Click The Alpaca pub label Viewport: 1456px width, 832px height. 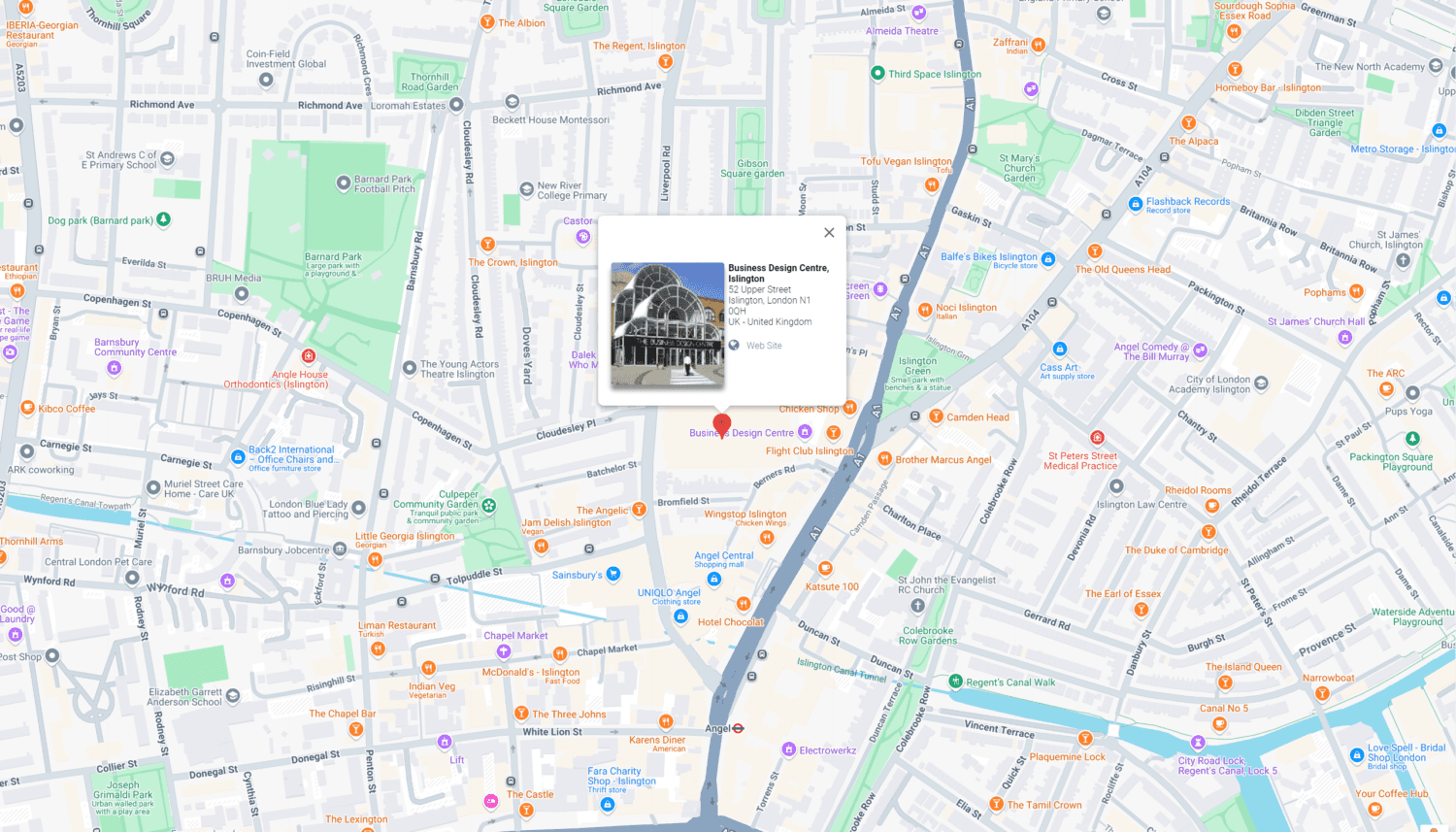pyautogui.click(x=1194, y=141)
